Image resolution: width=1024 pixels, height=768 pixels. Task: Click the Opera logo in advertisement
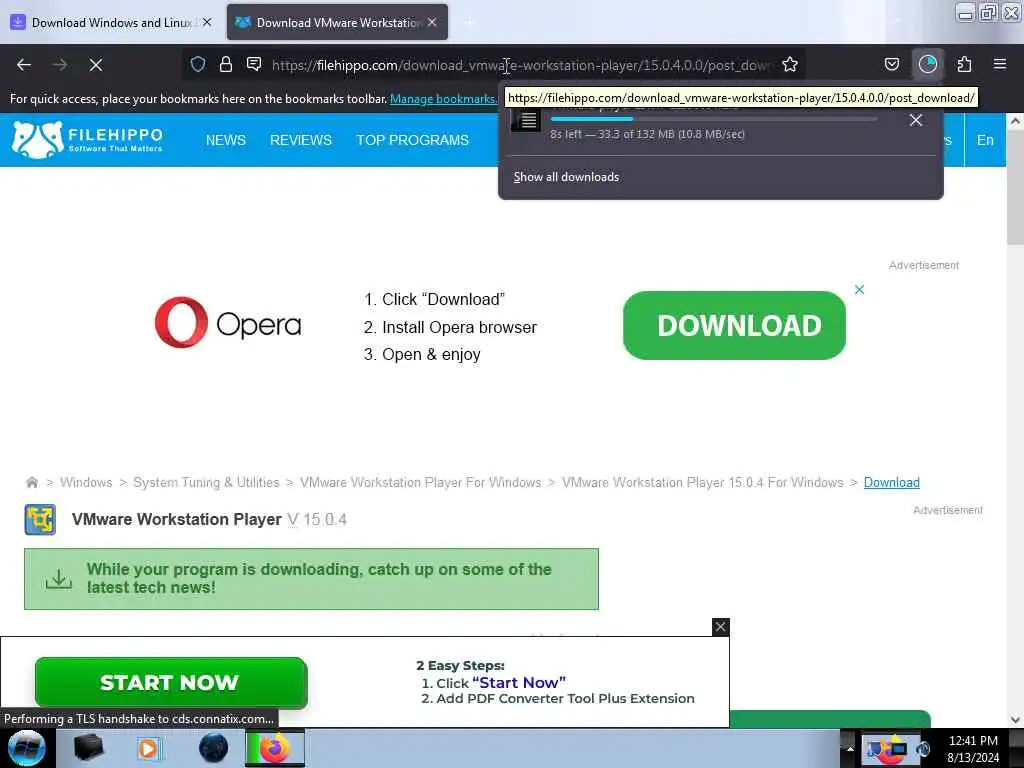228,323
